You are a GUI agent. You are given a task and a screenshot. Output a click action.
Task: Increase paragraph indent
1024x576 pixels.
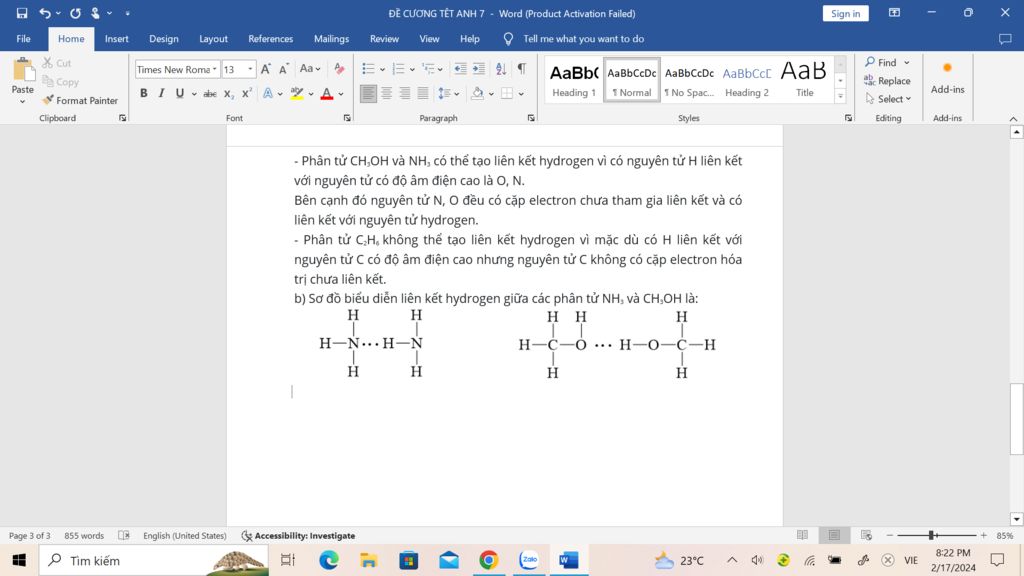[x=479, y=69]
